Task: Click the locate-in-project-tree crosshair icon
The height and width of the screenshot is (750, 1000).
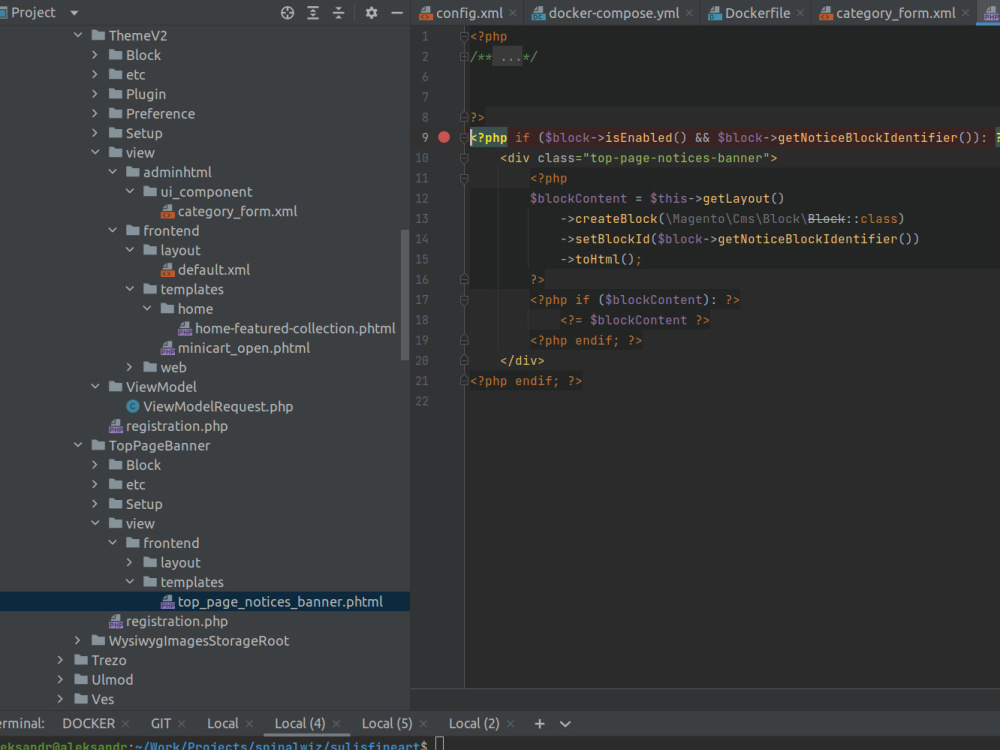Action: tap(288, 13)
